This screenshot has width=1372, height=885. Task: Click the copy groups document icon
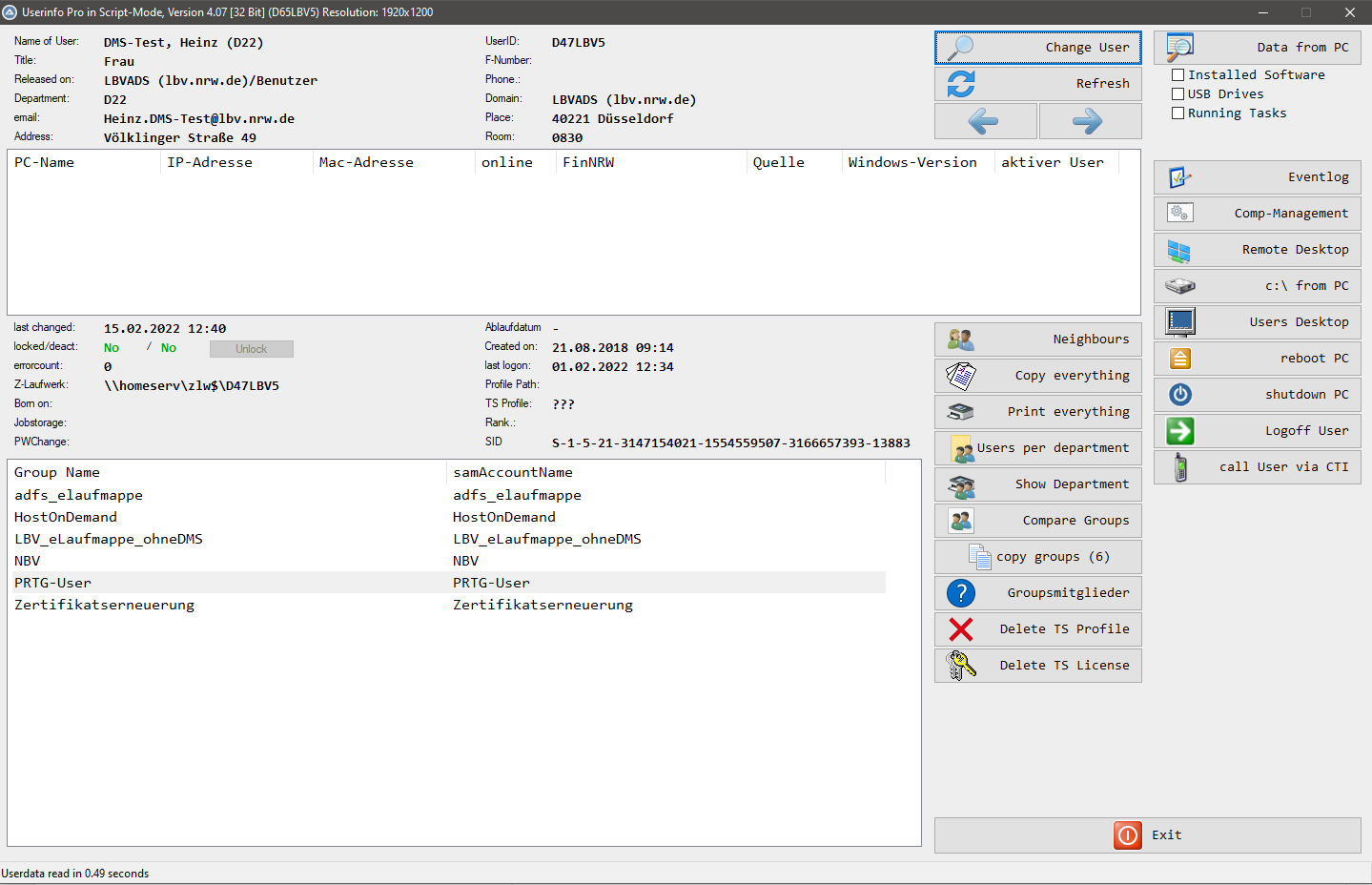click(980, 557)
